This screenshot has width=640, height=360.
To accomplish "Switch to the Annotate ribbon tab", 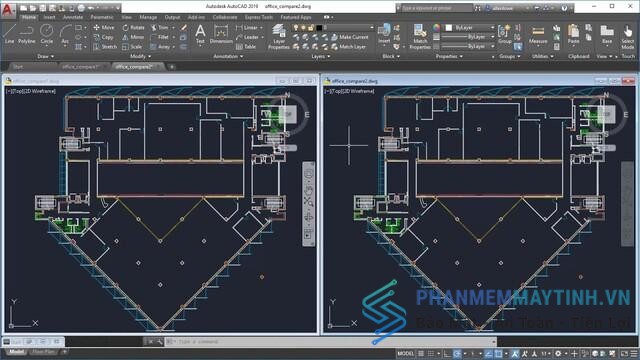I will 73,17.
